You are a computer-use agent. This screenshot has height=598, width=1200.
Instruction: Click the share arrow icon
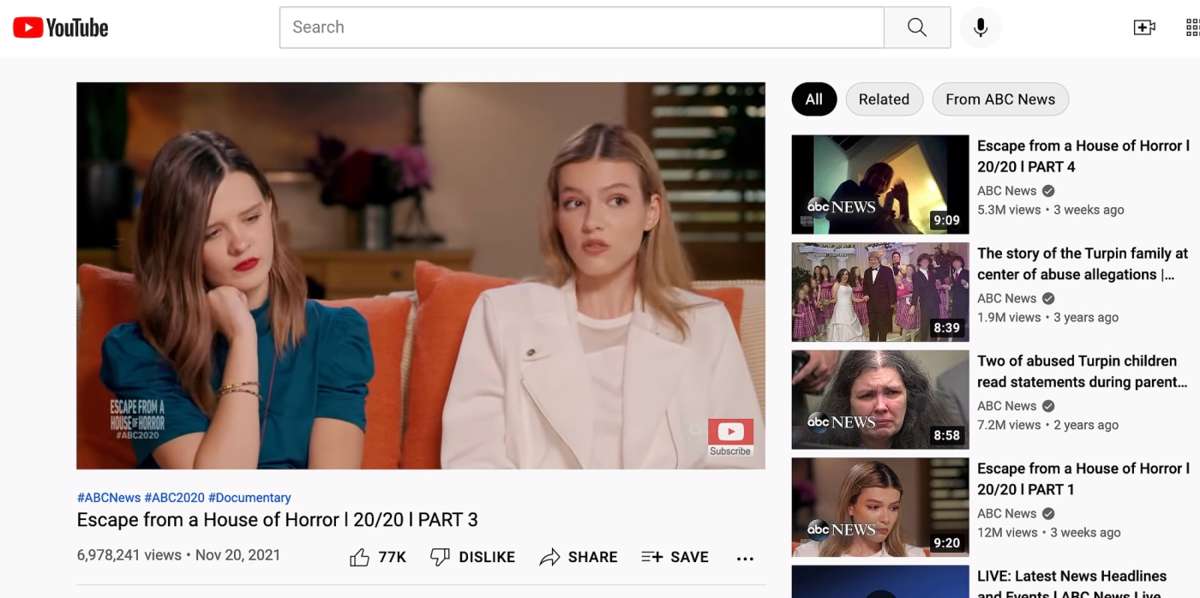click(549, 557)
